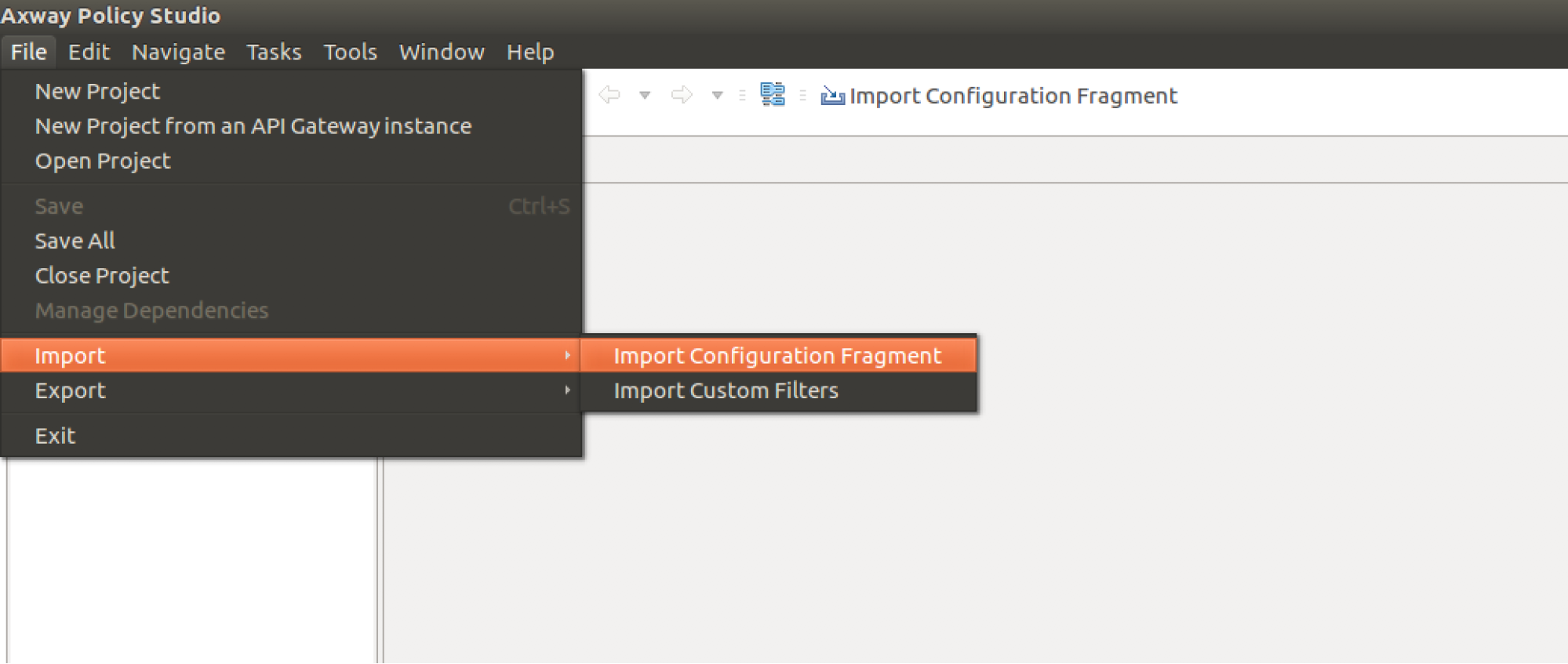Image resolution: width=1568 pixels, height=664 pixels.
Task: Expand the Export submenu
Action: coord(291,390)
